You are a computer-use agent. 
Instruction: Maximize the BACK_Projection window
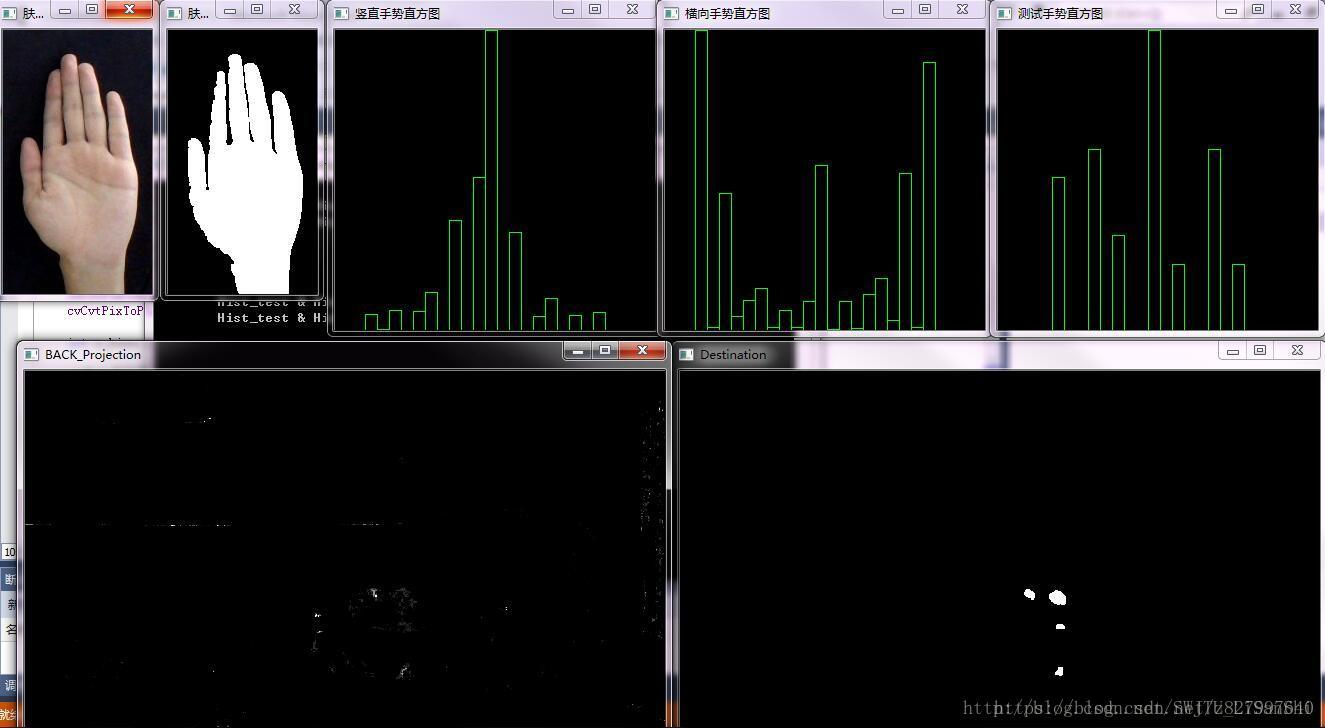pyautogui.click(x=605, y=350)
